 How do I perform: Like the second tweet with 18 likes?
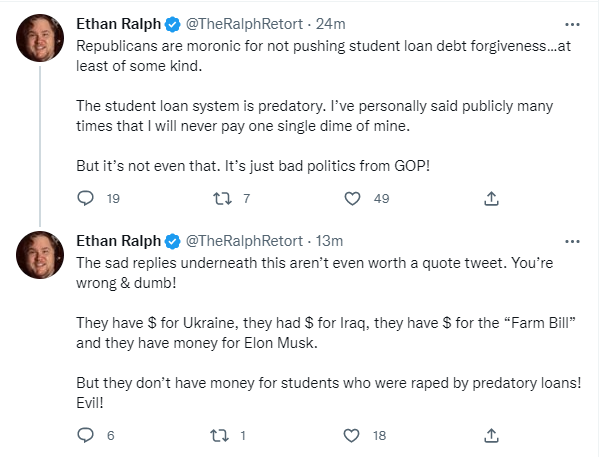pyautogui.click(x=351, y=435)
